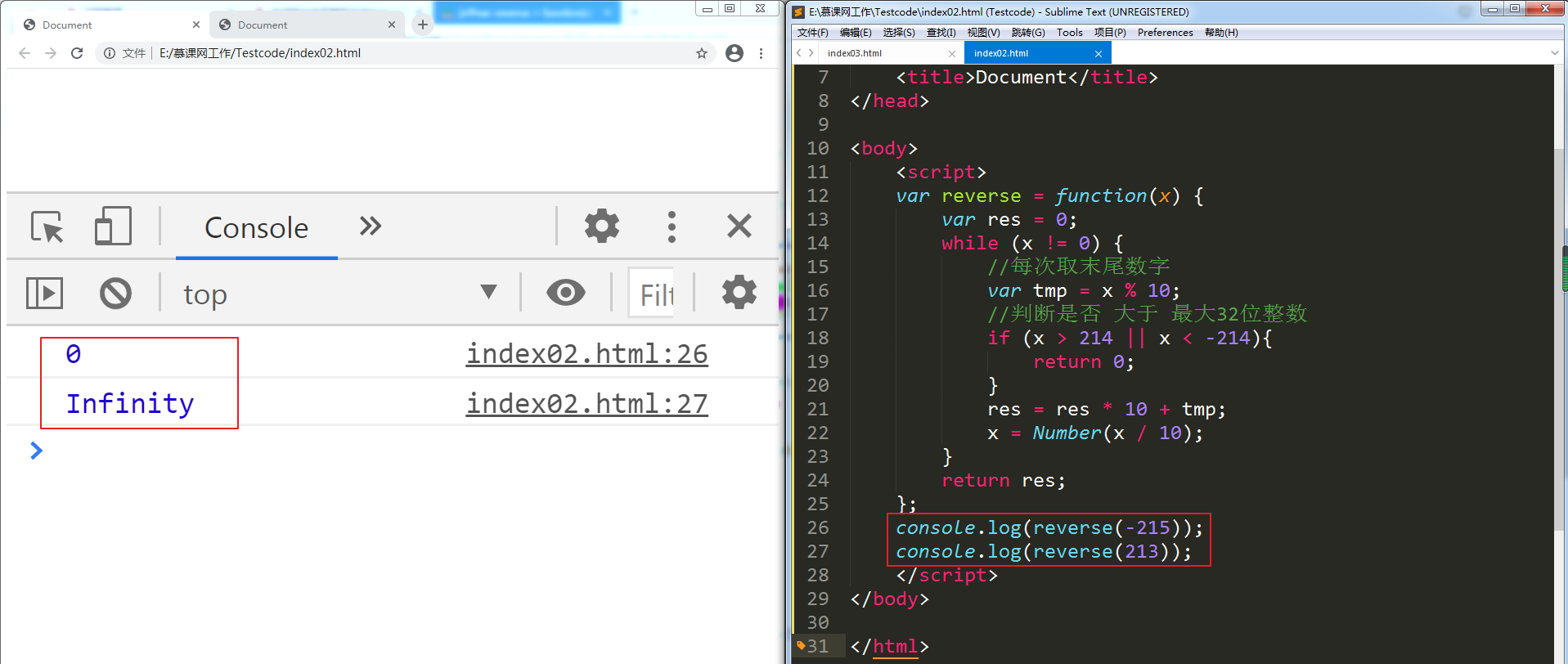Screen dimensions: 1568x664
Task: Open DevTools three-dot customize menu
Action: point(672,227)
